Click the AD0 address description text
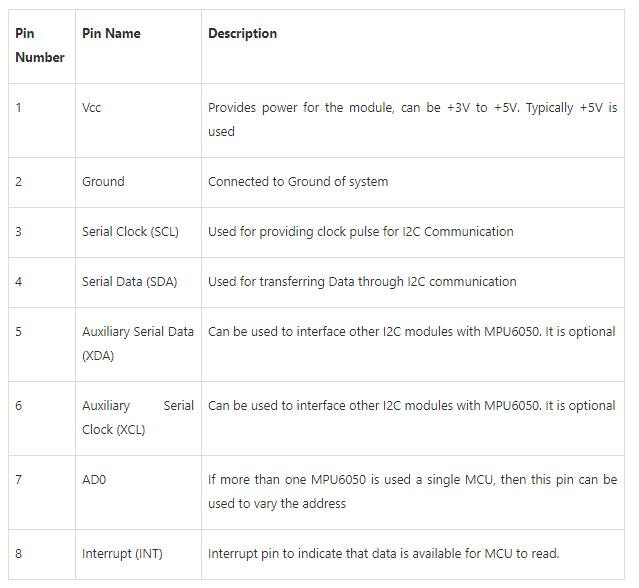639x588 pixels. click(412, 491)
